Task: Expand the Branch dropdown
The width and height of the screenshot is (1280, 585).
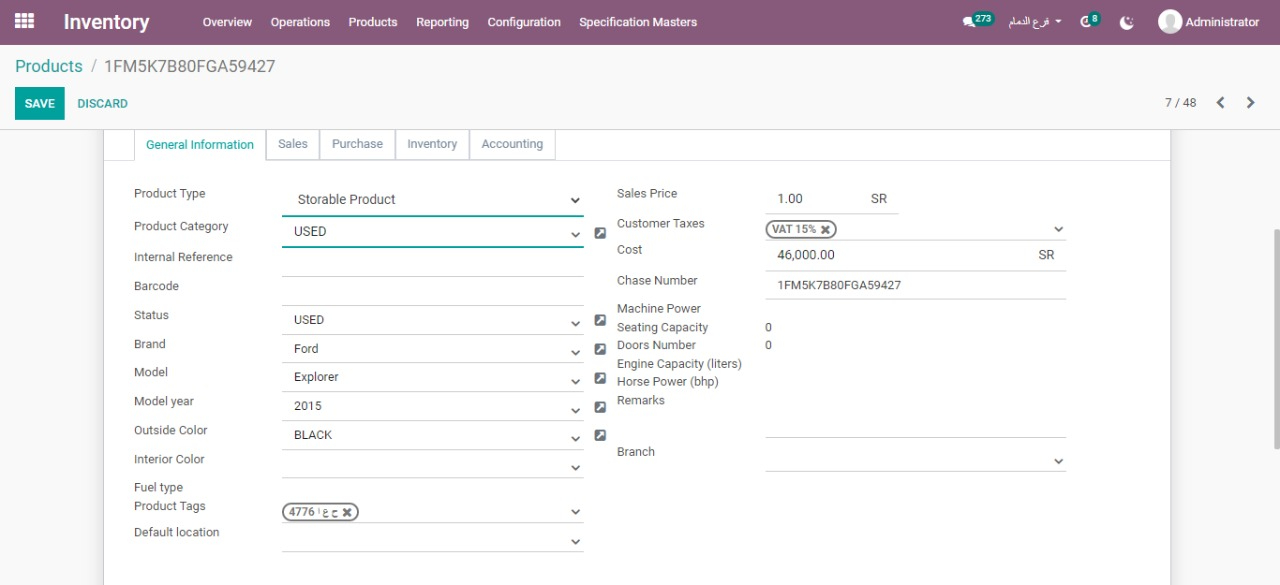Action: click(1058, 462)
